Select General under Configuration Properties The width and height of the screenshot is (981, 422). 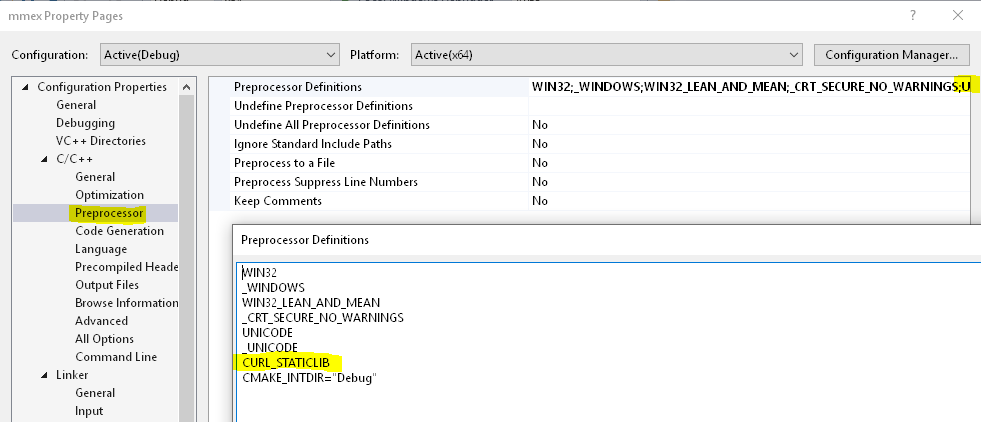pos(76,105)
